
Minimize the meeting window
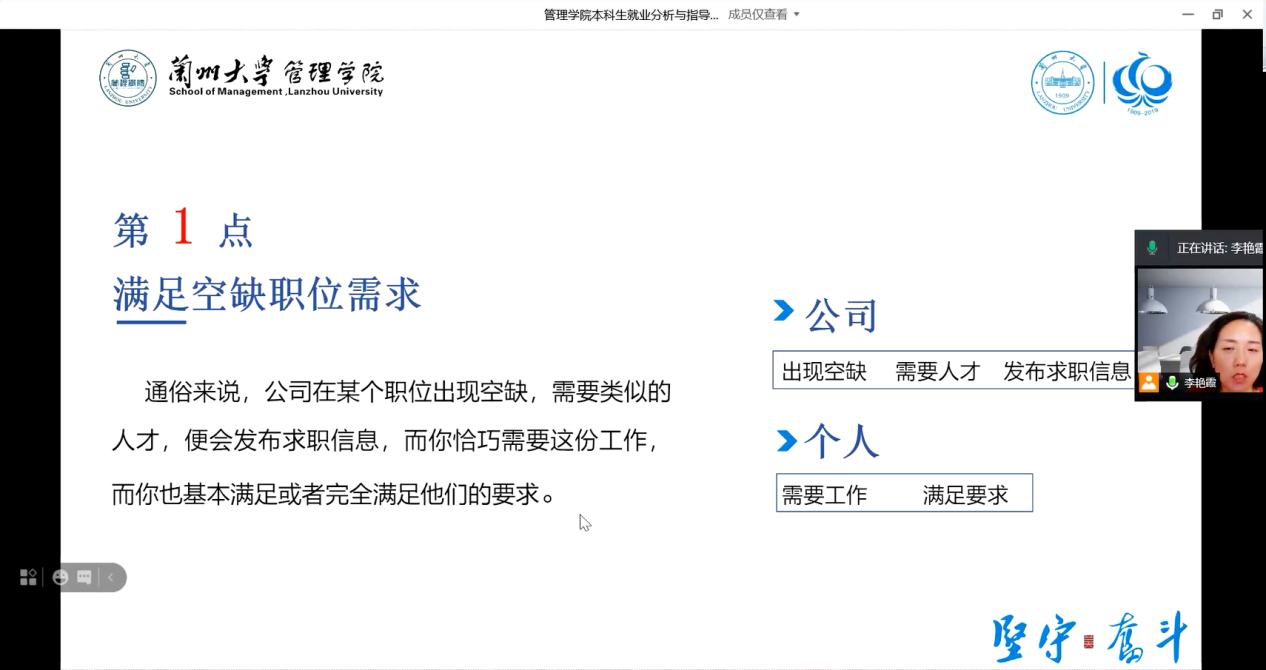(1187, 14)
